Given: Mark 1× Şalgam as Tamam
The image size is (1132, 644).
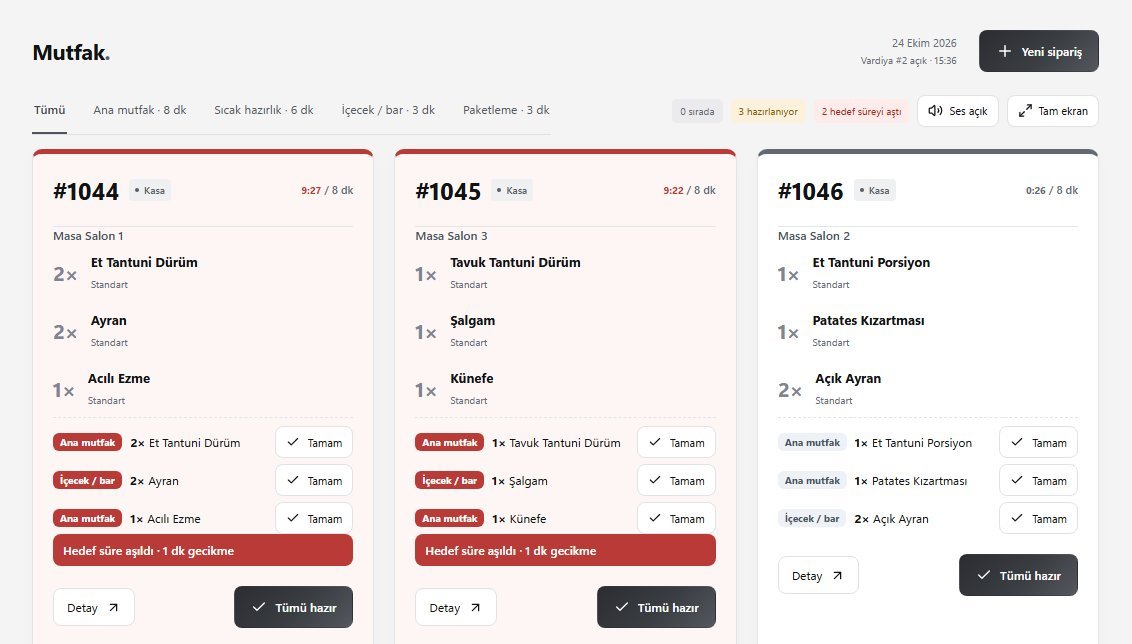Looking at the screenshot, I should click(x=676, y=481).
